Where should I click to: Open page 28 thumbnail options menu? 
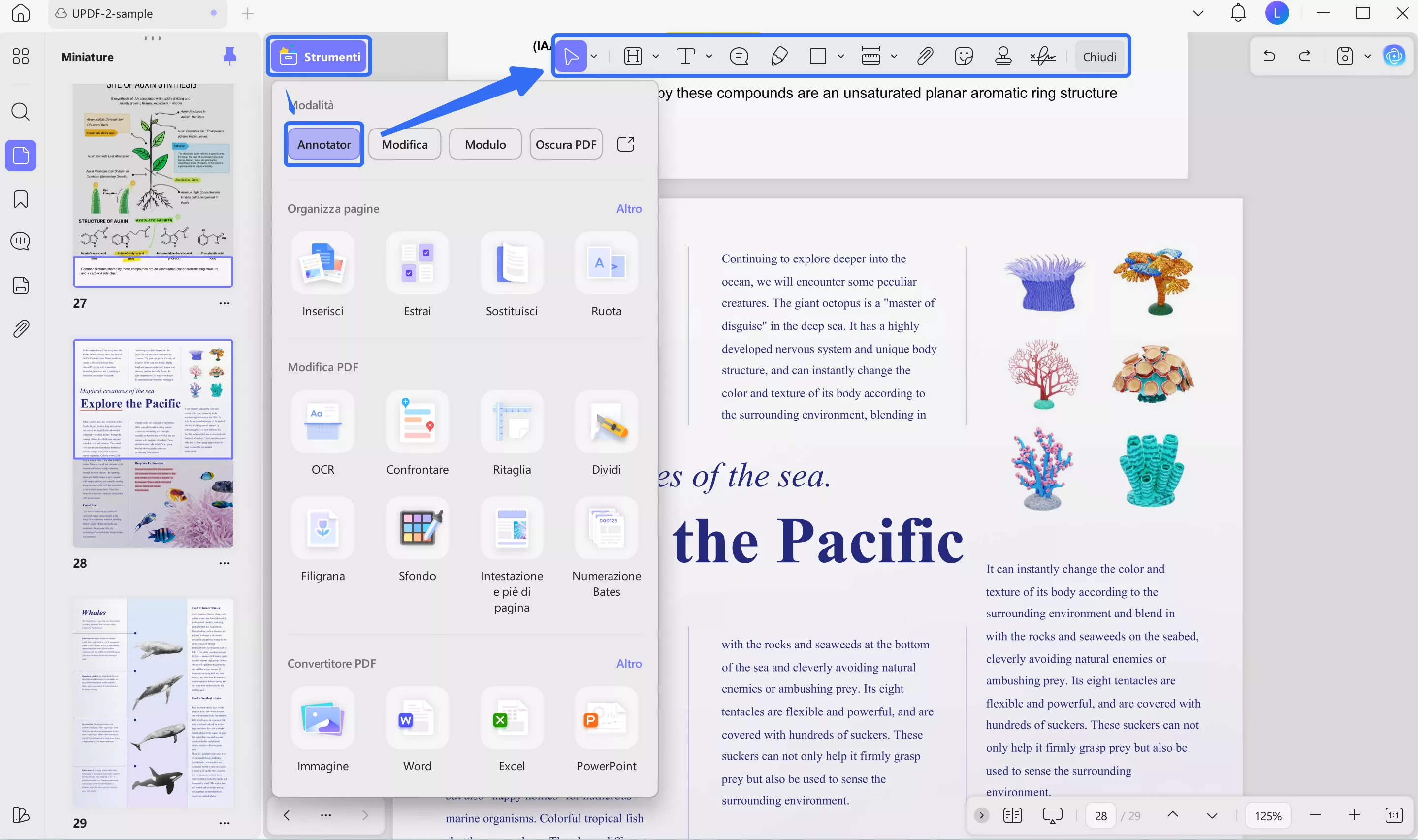pos(224,563)
